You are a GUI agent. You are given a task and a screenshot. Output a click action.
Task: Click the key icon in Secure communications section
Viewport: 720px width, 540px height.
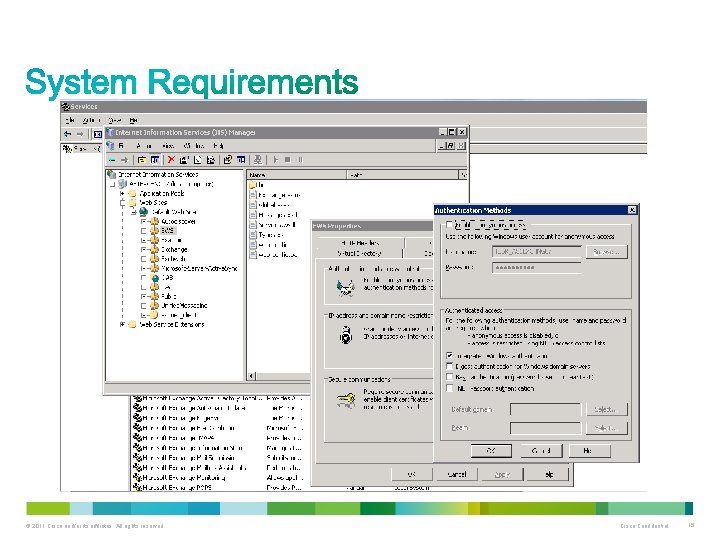coord(345,399)
